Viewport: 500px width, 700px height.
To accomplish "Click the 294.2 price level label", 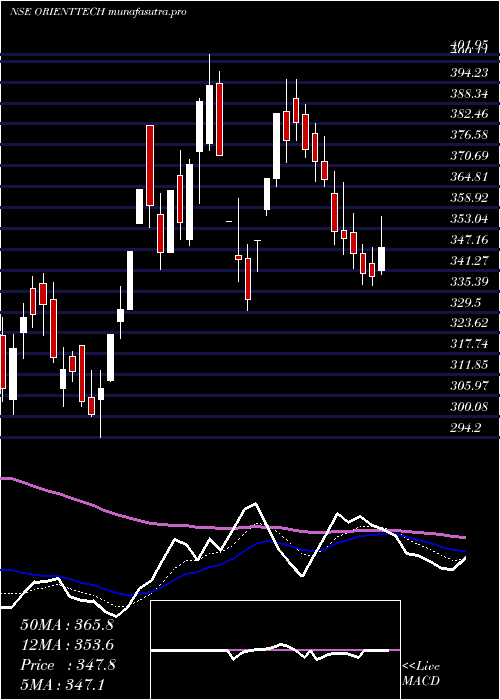I will (x=466, y=428).
